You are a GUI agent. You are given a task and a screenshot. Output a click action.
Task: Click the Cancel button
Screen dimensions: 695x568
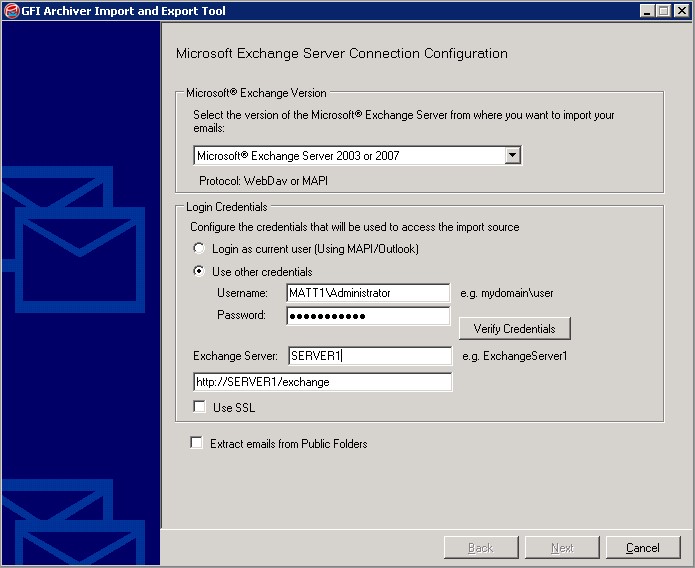(x=643, y=548)
